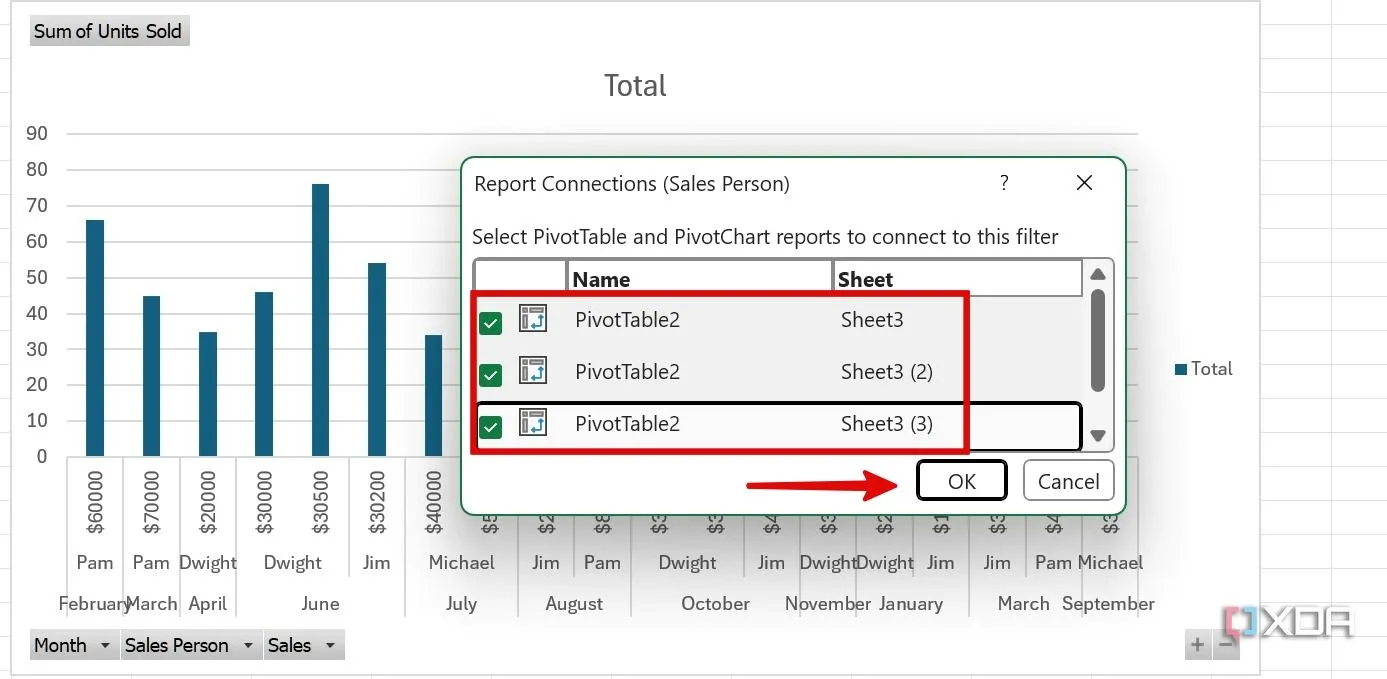Screen dimensions: 1387x679
Task: Click the list scrollbar down arrow
Action: pos(1098,436)
